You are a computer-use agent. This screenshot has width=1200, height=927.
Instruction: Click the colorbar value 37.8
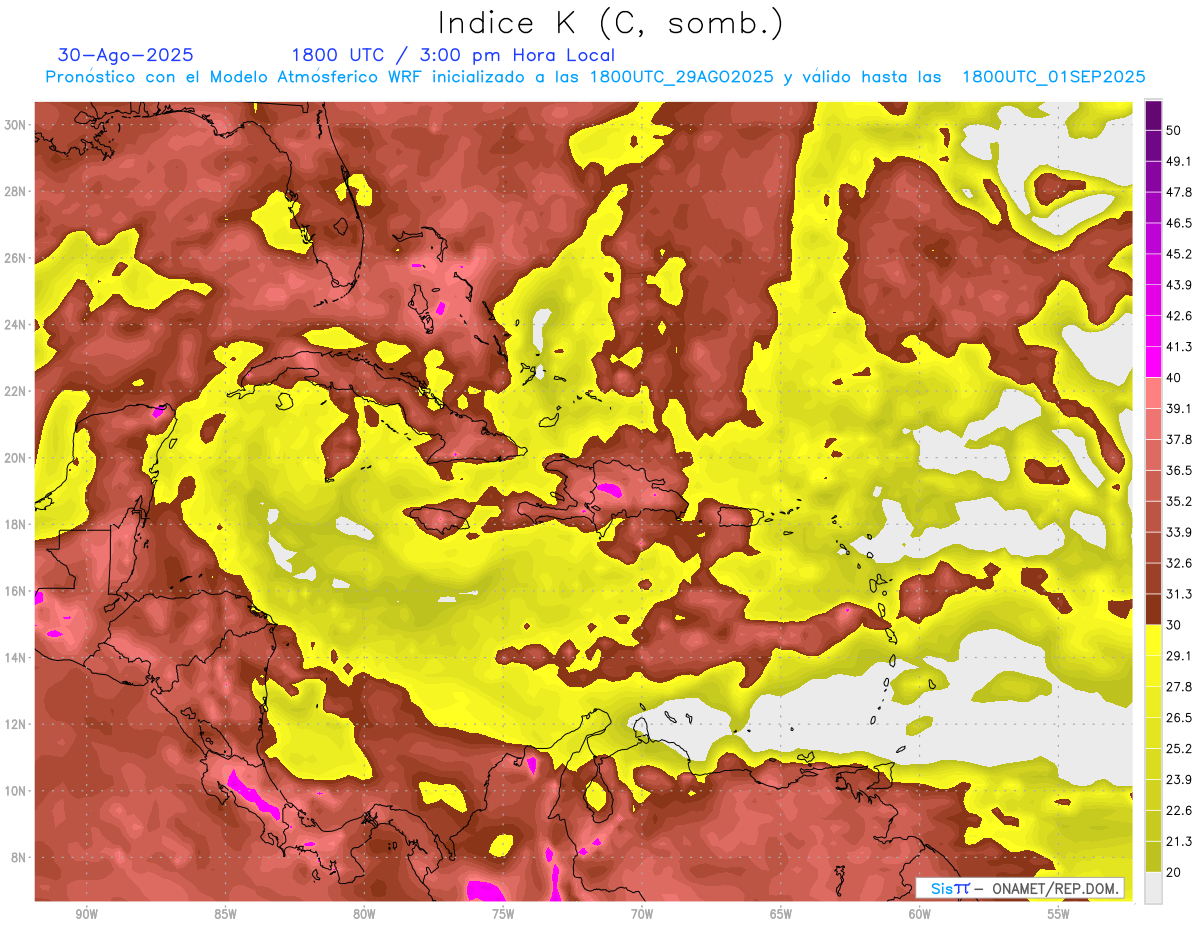tap(1179, 439)
